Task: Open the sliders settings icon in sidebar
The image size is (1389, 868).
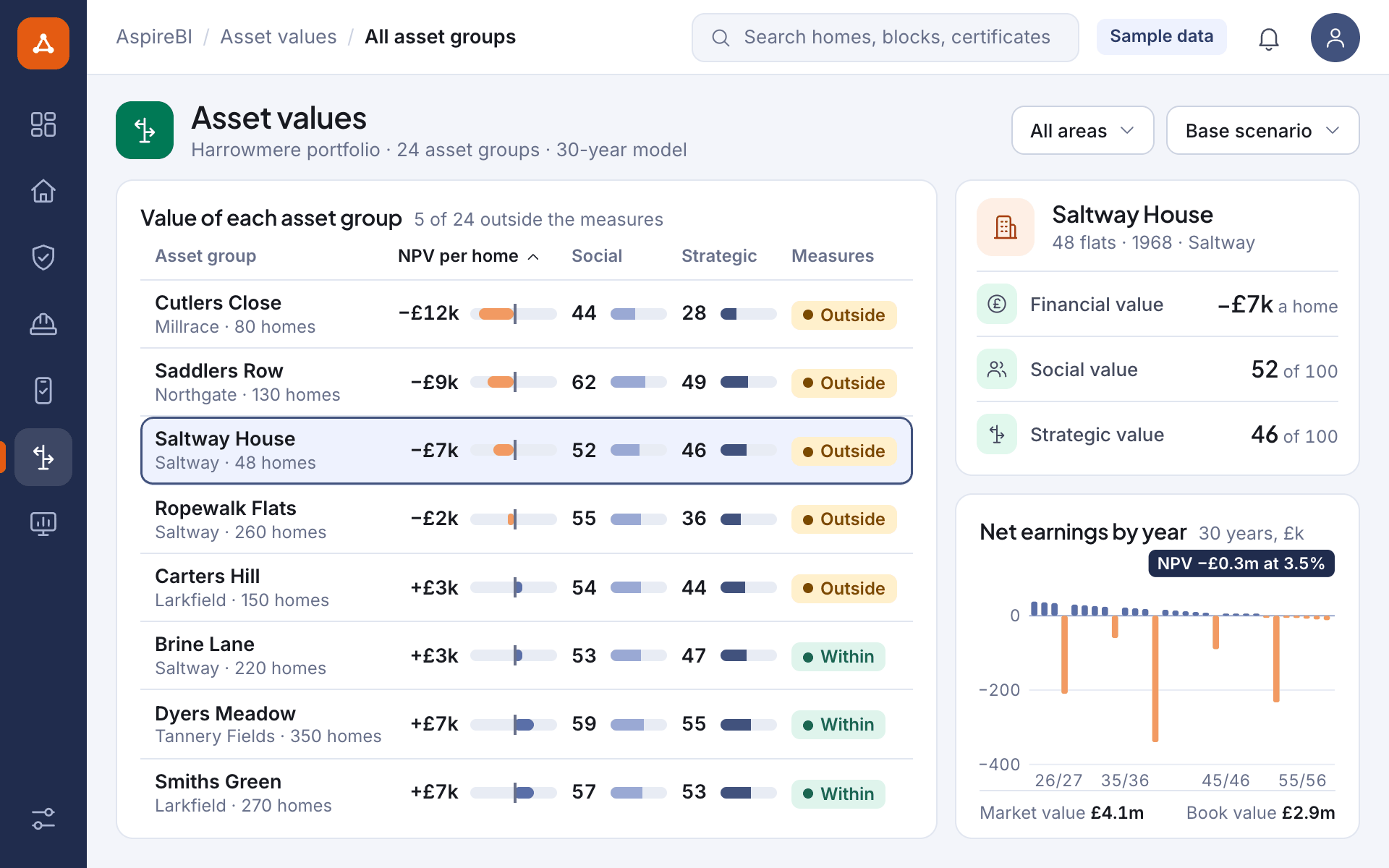Action: click(43, 819)
